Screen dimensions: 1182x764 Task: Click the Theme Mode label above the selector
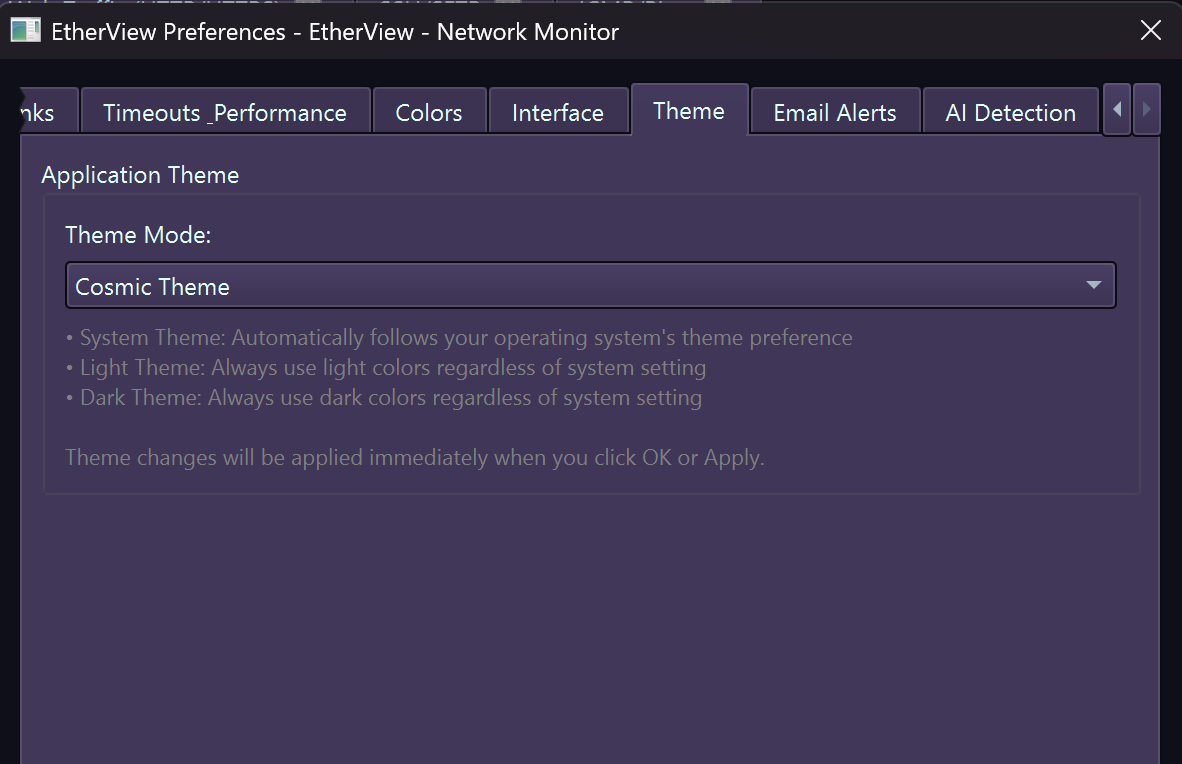pyautogui.click(x=138, y=234)
